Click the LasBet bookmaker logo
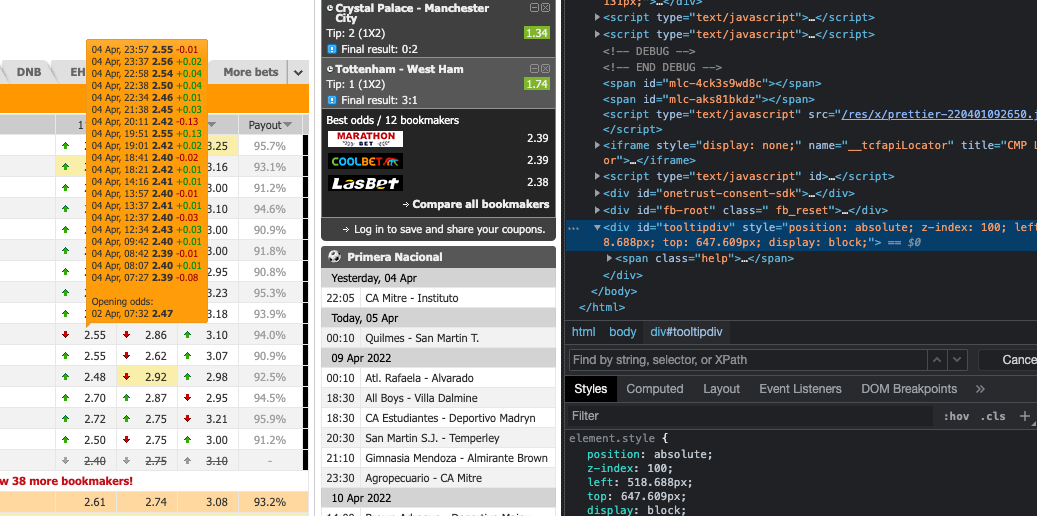Viewport: 1037px width, 516px height. click(365, 183)
